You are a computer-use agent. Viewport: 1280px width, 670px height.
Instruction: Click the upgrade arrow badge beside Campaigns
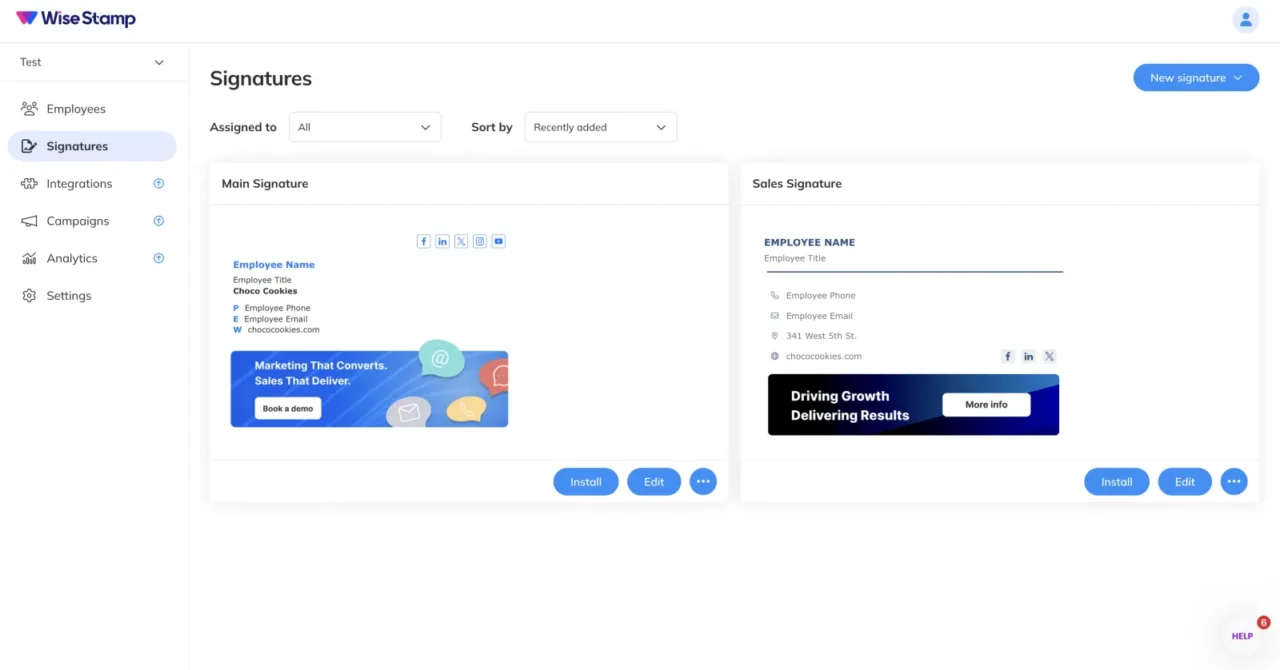158,221
